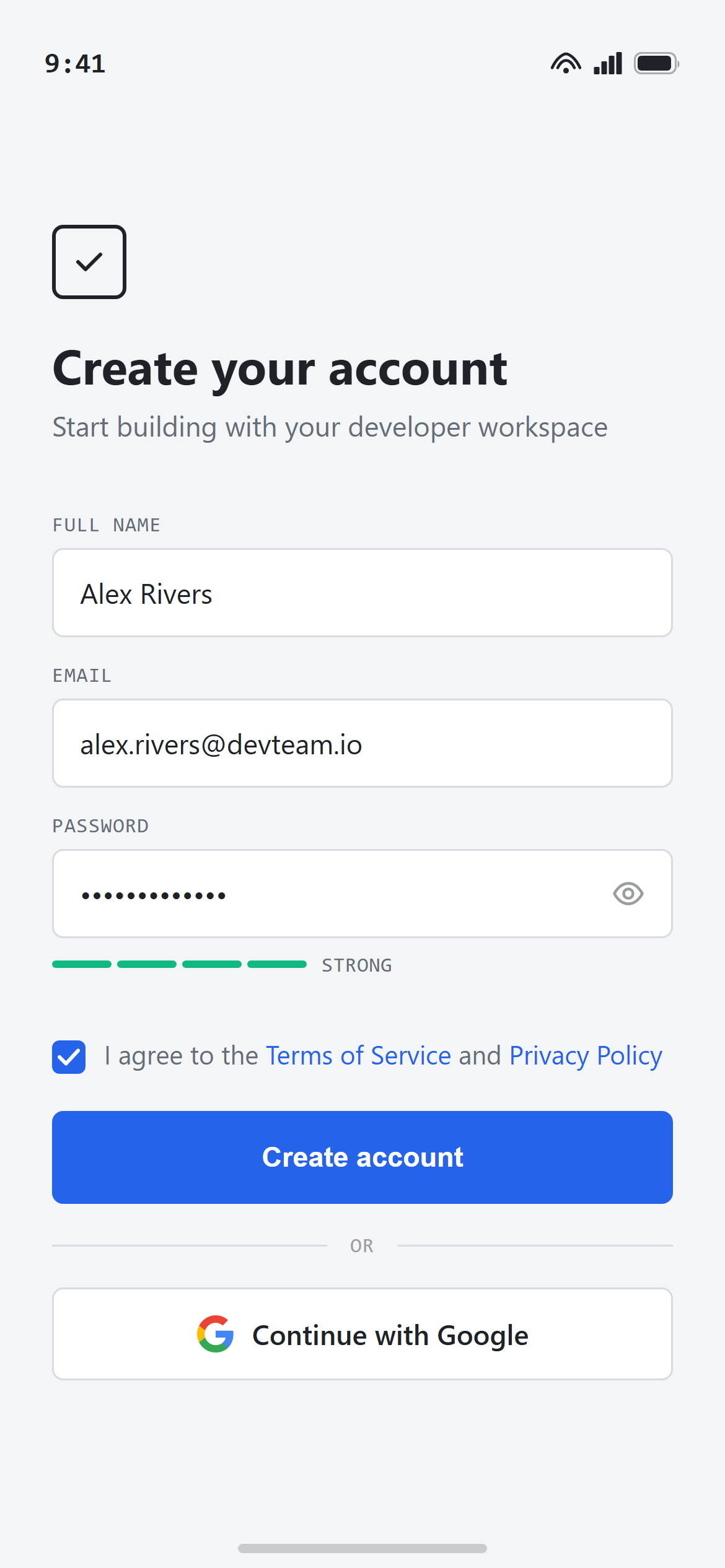Click the STRONG password strength label
The width and height of the screenshot is (725, 1568).
point(357,965)
